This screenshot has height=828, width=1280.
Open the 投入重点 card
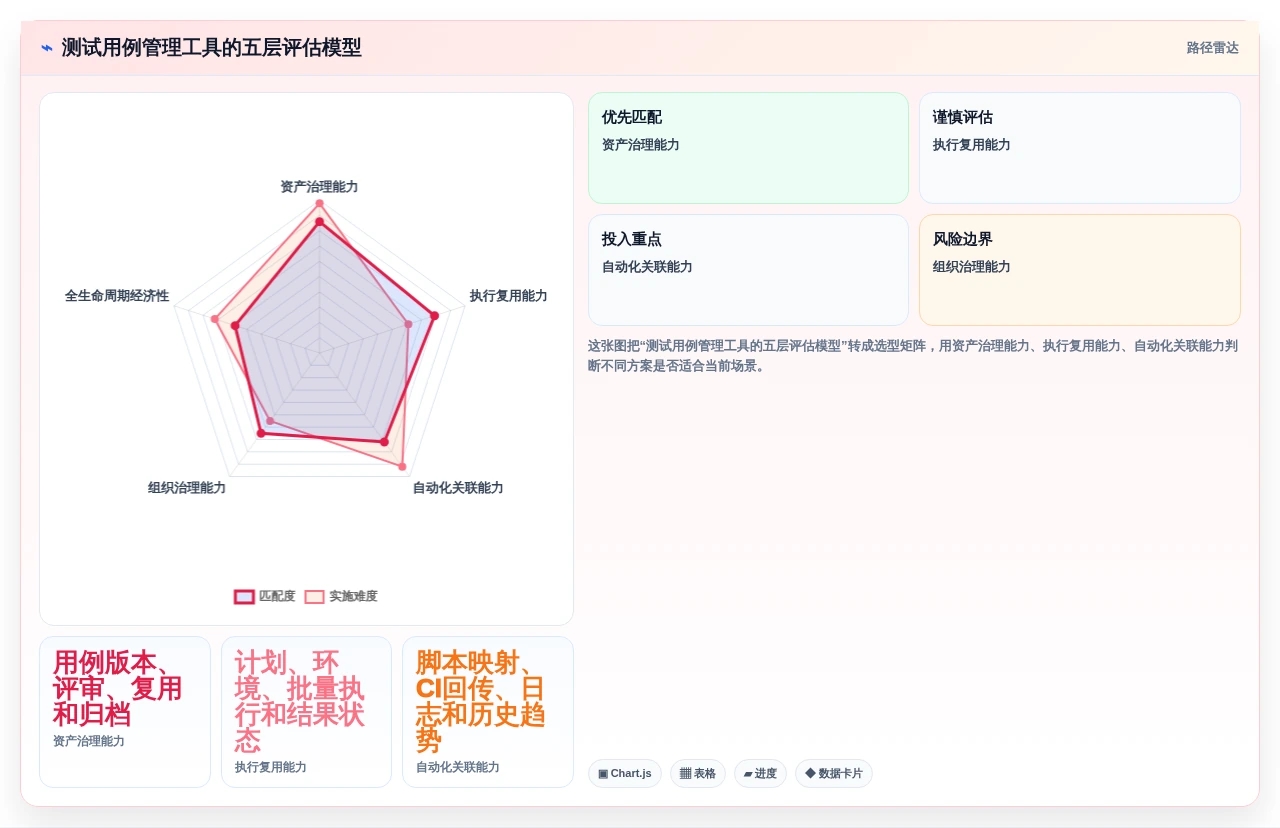tap(748, 270)
